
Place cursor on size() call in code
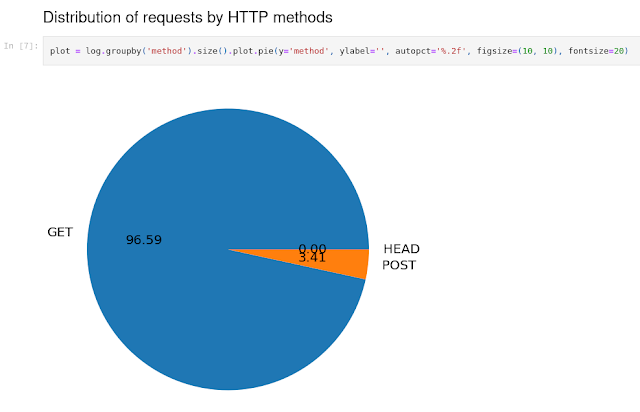click(205, 52)
